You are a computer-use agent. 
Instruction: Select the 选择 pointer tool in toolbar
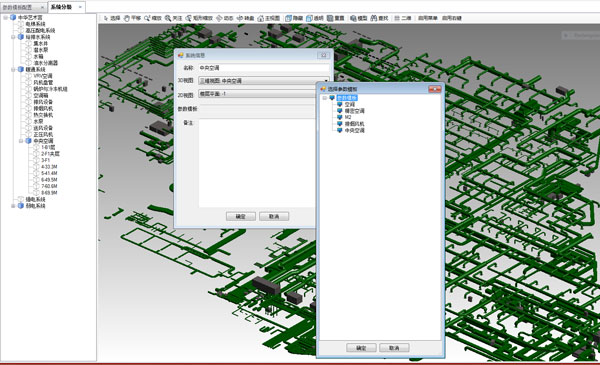(x=112, y=18)
